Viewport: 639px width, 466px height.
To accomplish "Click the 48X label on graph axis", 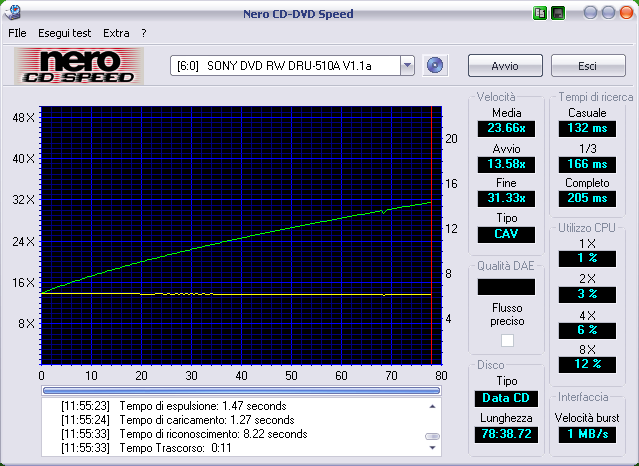I will tap(24, 118).
